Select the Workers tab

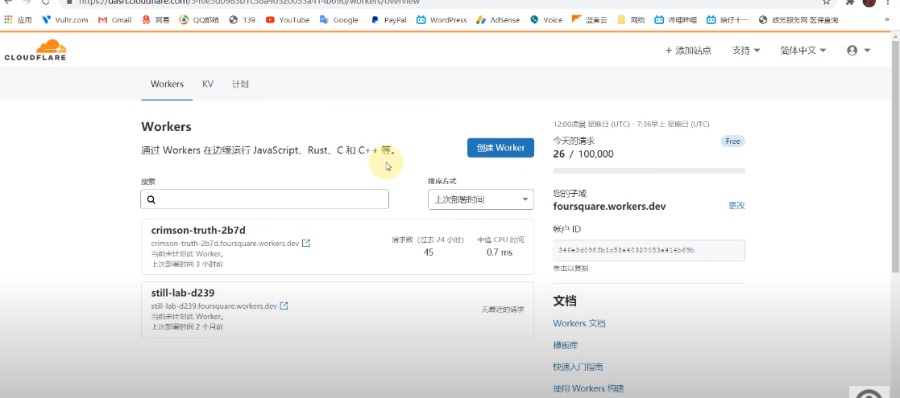(x=167, y=84)
